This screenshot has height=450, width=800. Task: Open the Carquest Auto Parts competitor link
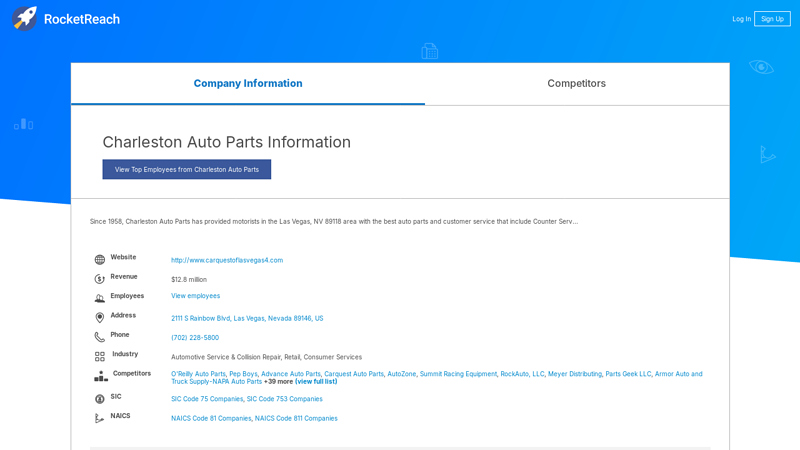[354, 374]
